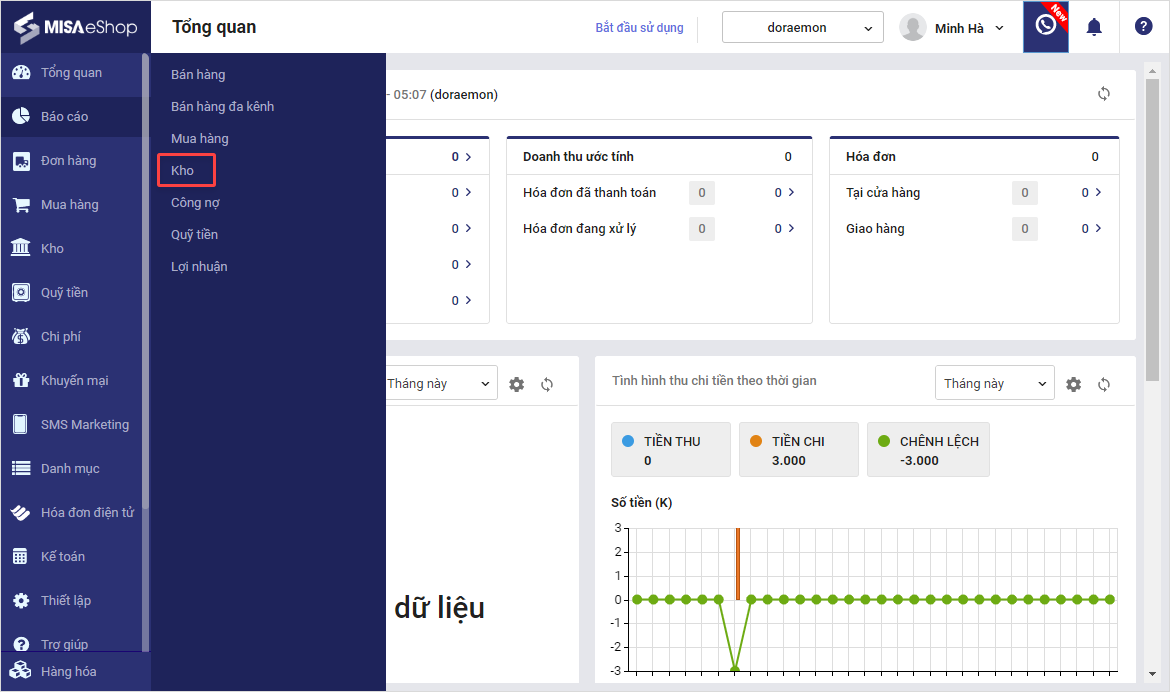The image size is (1170, 692).
Task: Click the sidebar vertical scrollbar
Action: (146, 281)
